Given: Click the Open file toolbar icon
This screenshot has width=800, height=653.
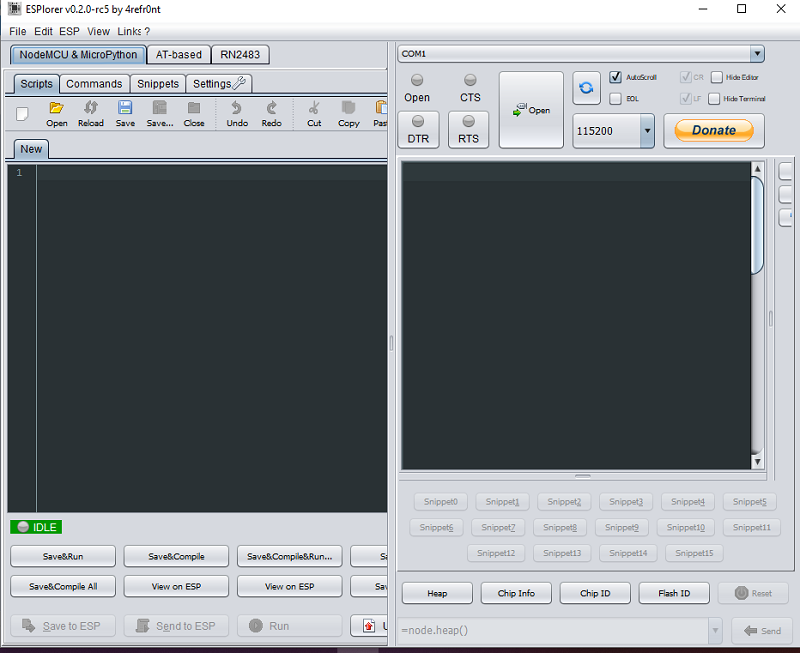Looking at the screenshot, I should pyautogui.click(x=57, y=109).
